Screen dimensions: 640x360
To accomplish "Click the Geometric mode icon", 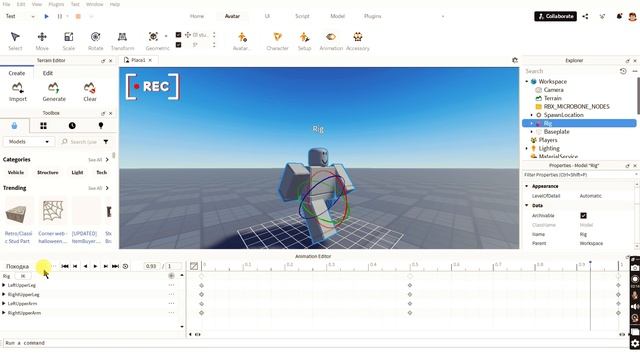I will pos(153,37).
